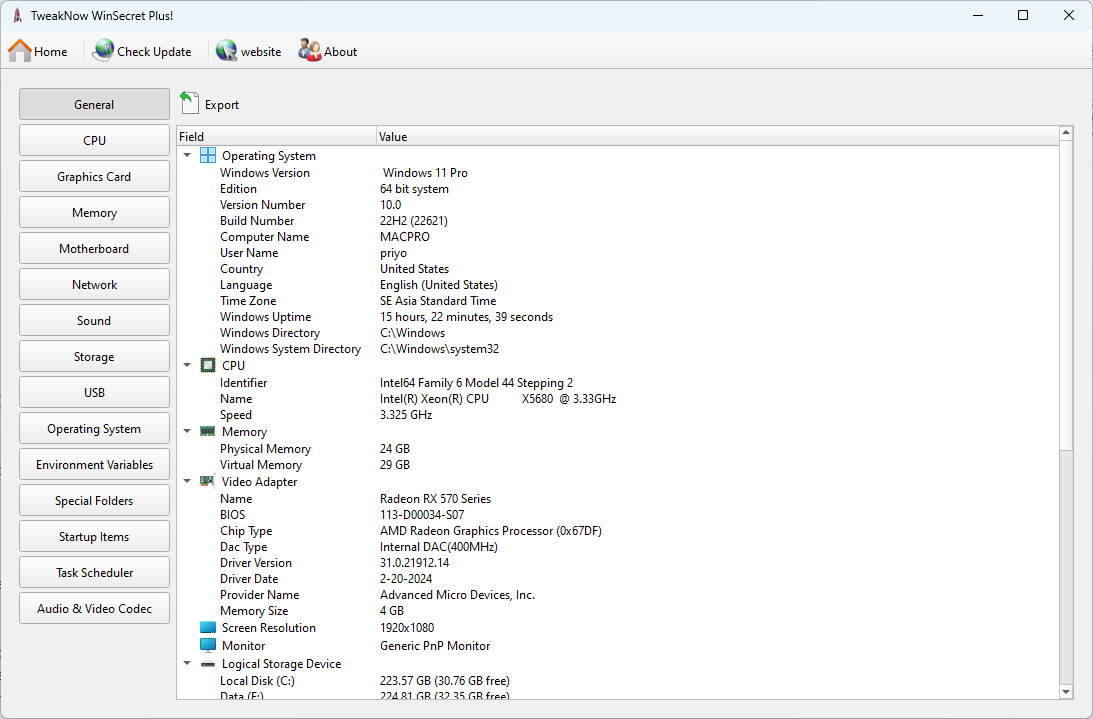The height and width of the screenshot is (719, 1093).
Task: Click the Monitor icon in tree
Action: point(208,645)
